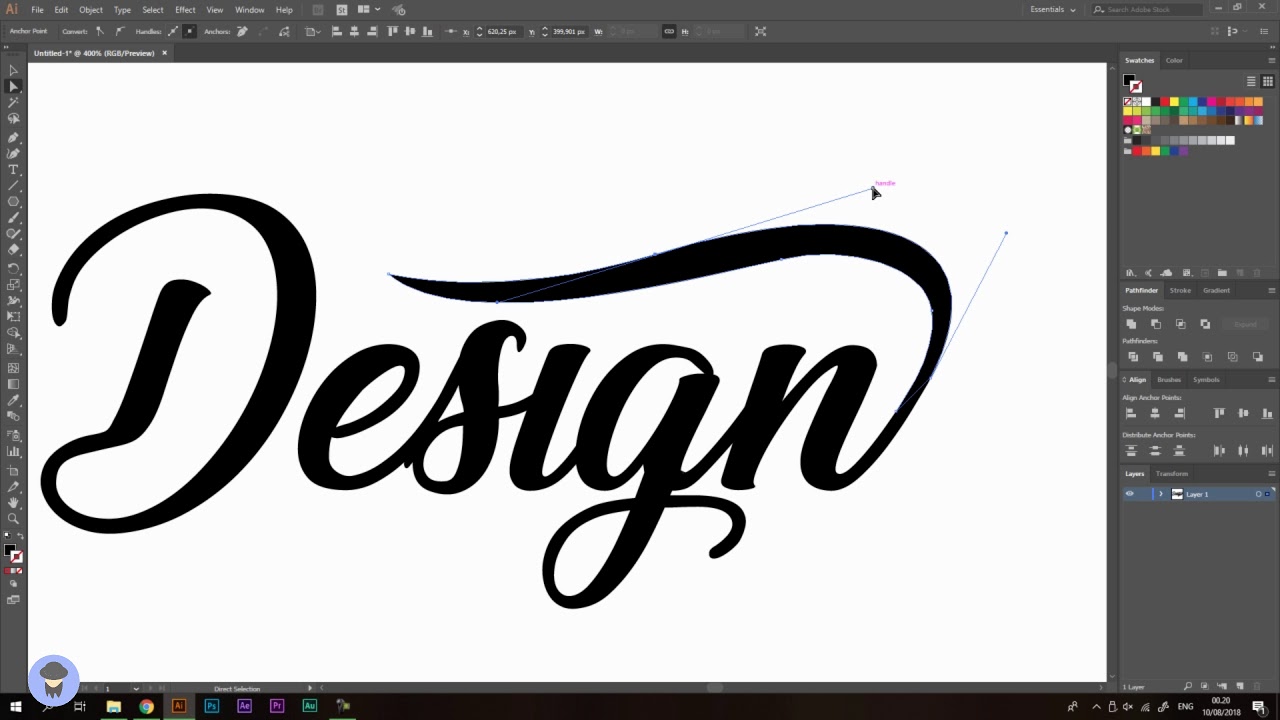Select the Eraser tool
The width and height of the screenshot is (1280, 720).
[x=13, y=250]
